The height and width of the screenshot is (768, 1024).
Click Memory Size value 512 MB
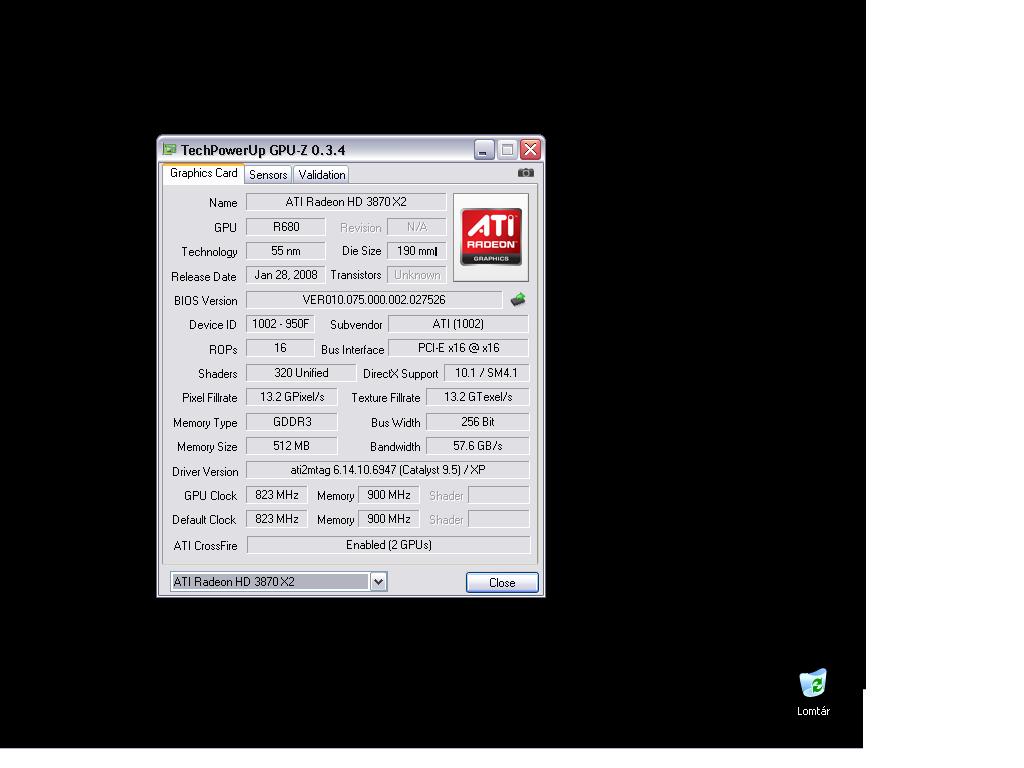coord(292,446)
